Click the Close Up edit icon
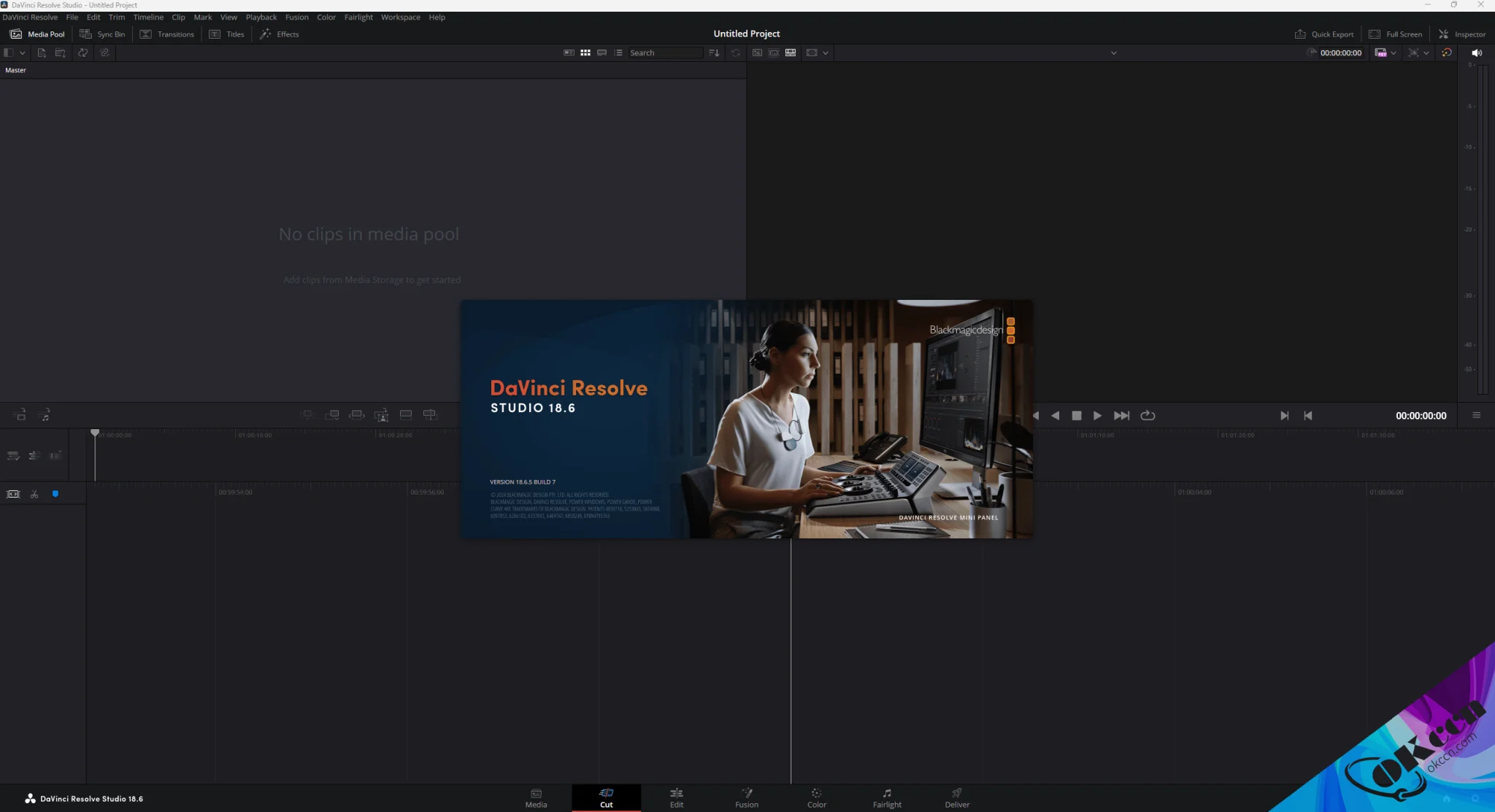The image size is (1495, 812). 381,415
